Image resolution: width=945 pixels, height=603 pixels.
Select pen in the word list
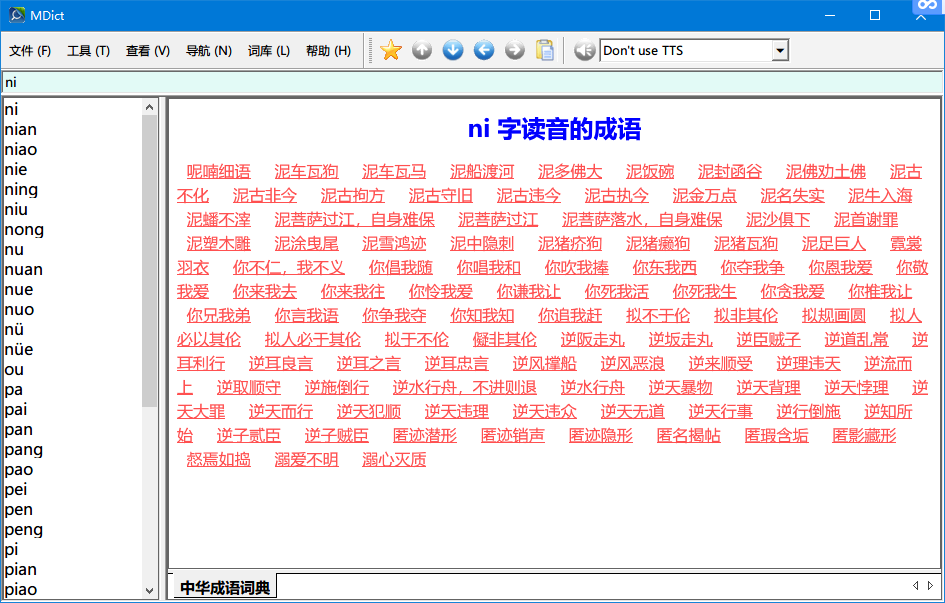click(x=19, y=510)
